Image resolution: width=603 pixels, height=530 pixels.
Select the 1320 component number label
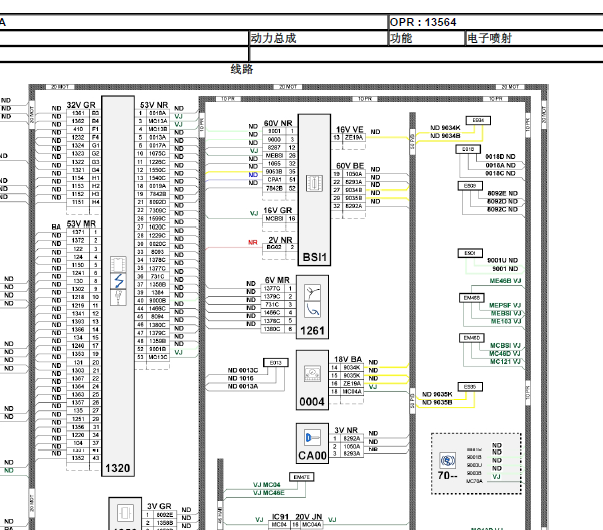[x=118, y=467]
